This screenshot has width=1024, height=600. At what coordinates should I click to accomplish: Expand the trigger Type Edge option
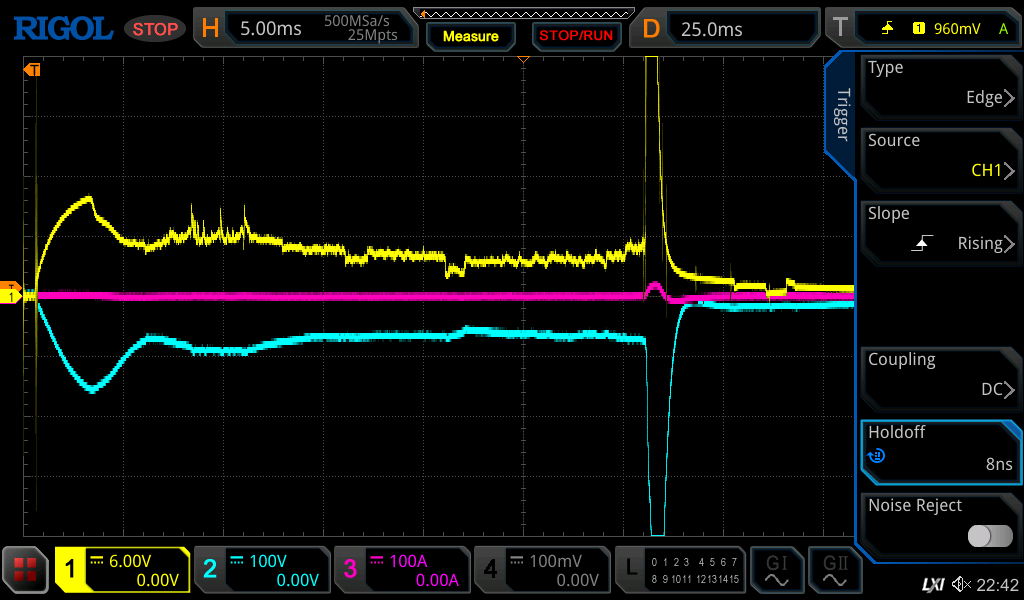940,83
